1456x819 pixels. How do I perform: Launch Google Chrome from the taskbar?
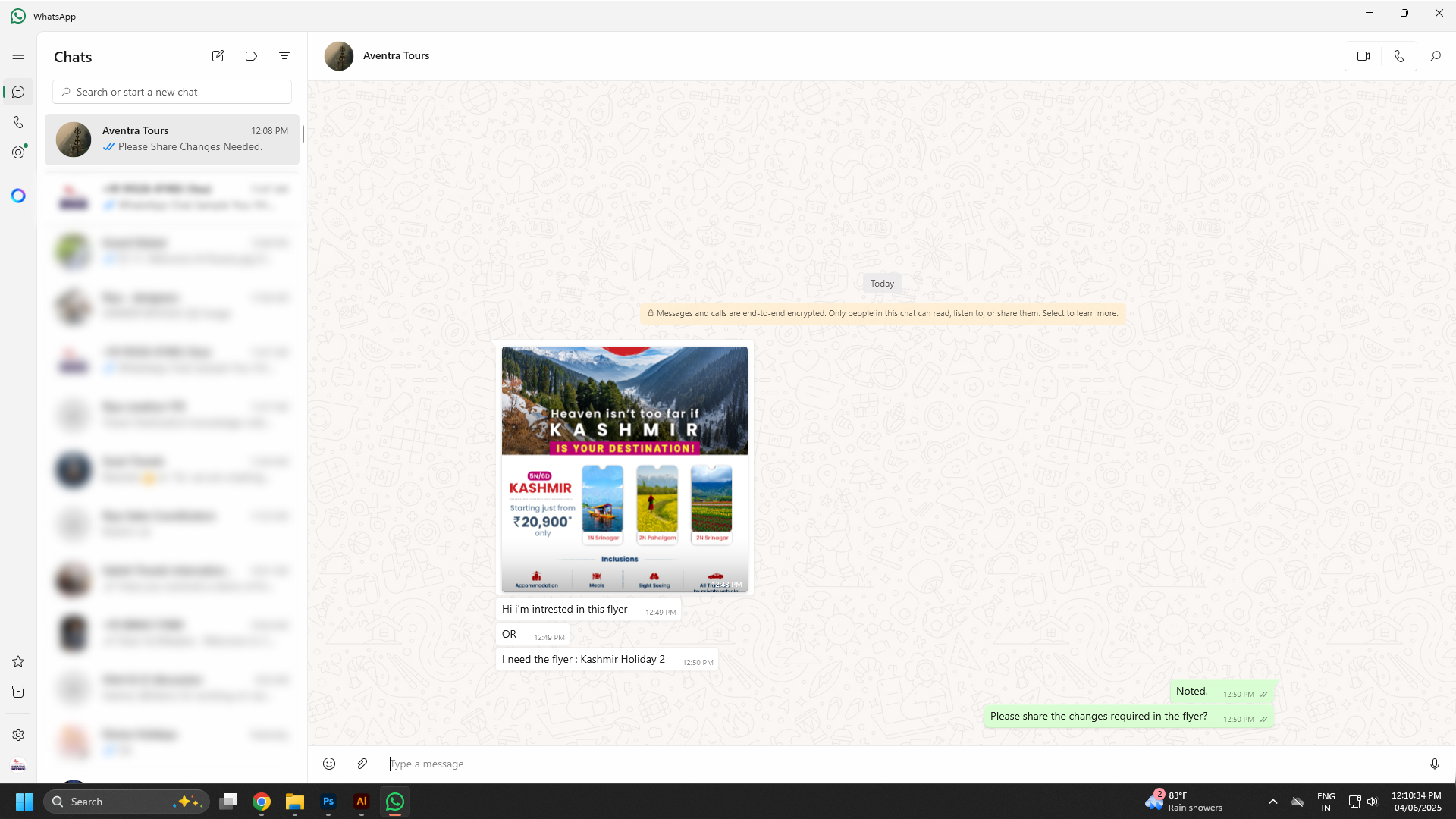262,802
